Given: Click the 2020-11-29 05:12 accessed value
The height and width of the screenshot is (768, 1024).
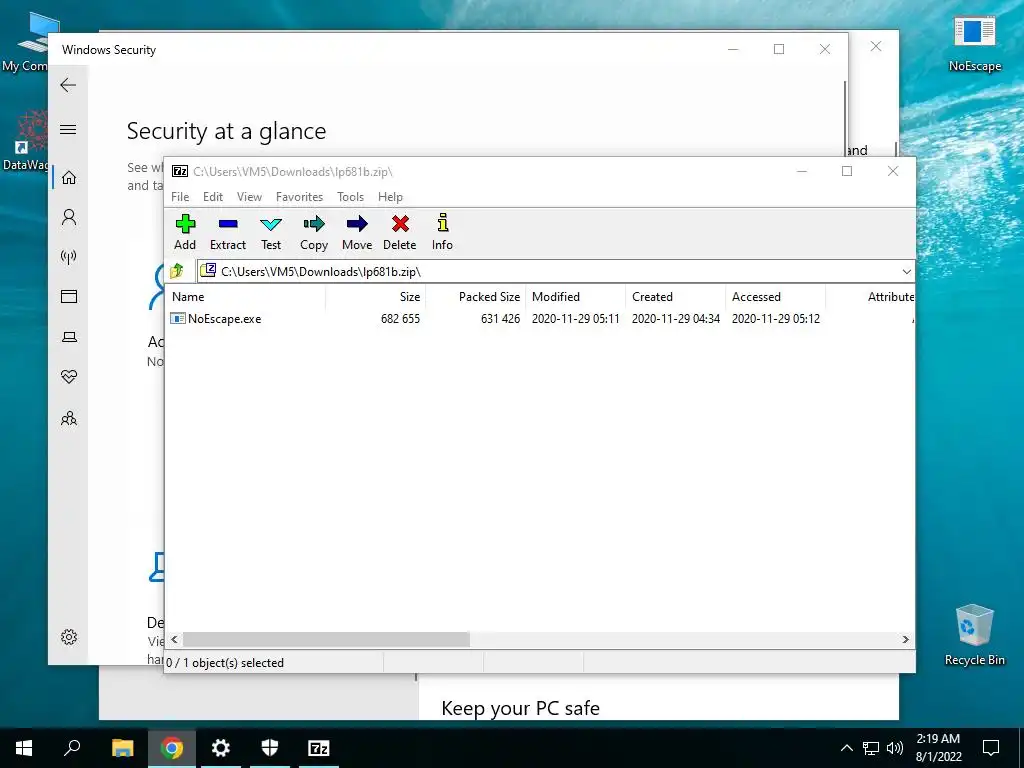Looking at the screenshot, I should [x=775, y=319].
